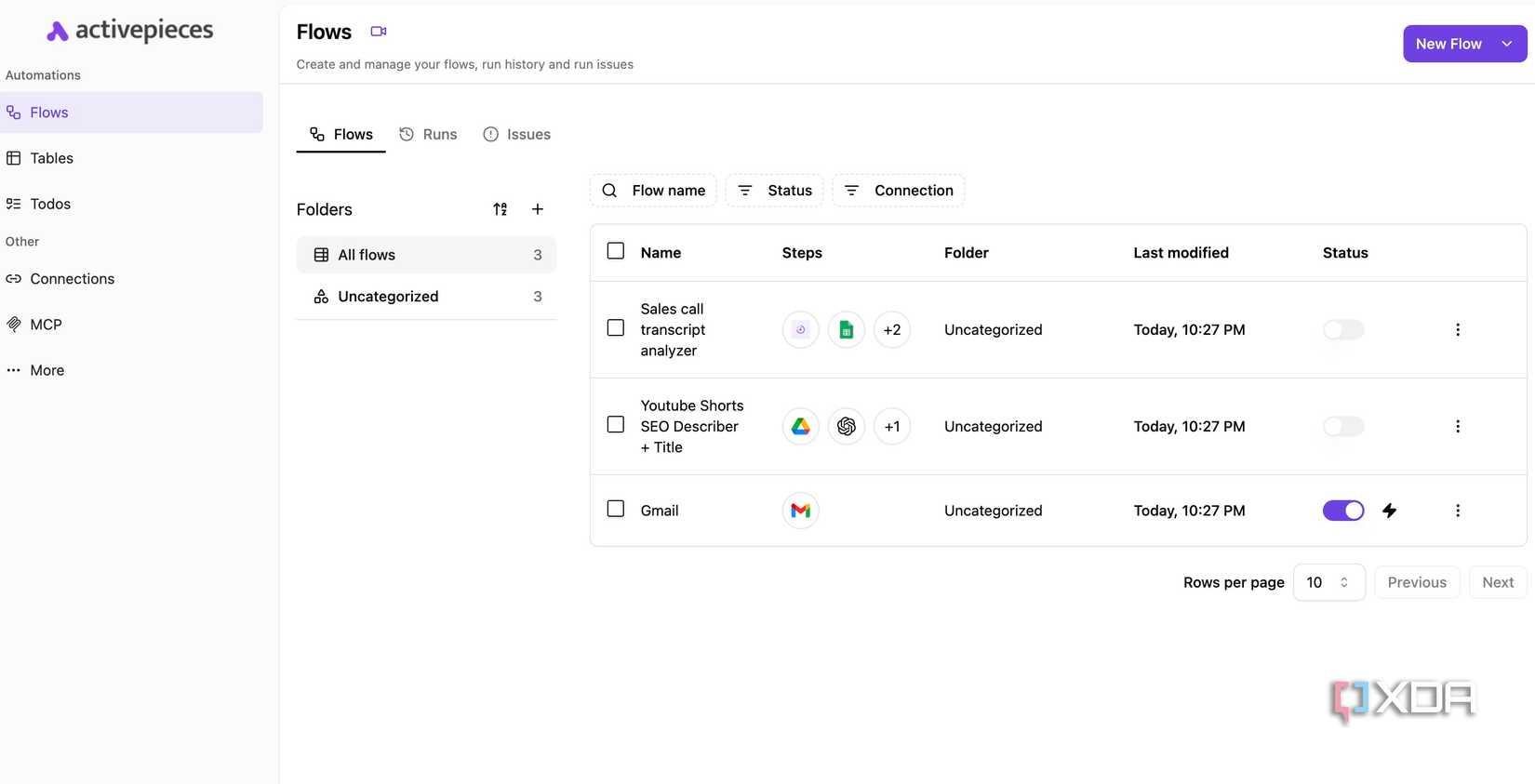Click the Last modified column header
Image resolution: width=1535 pixels, height=784 pixels.
pyautogui.click(x=1181, y=253)
